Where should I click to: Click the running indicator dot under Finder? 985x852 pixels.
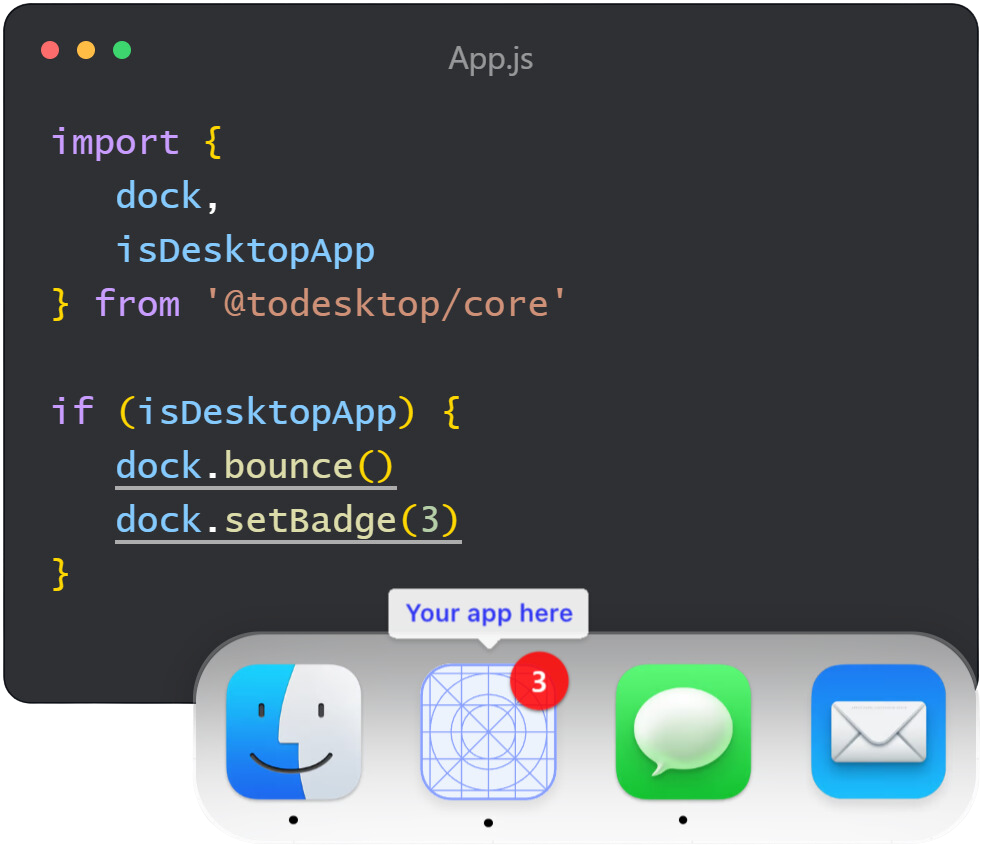click(x=293, y=820)
